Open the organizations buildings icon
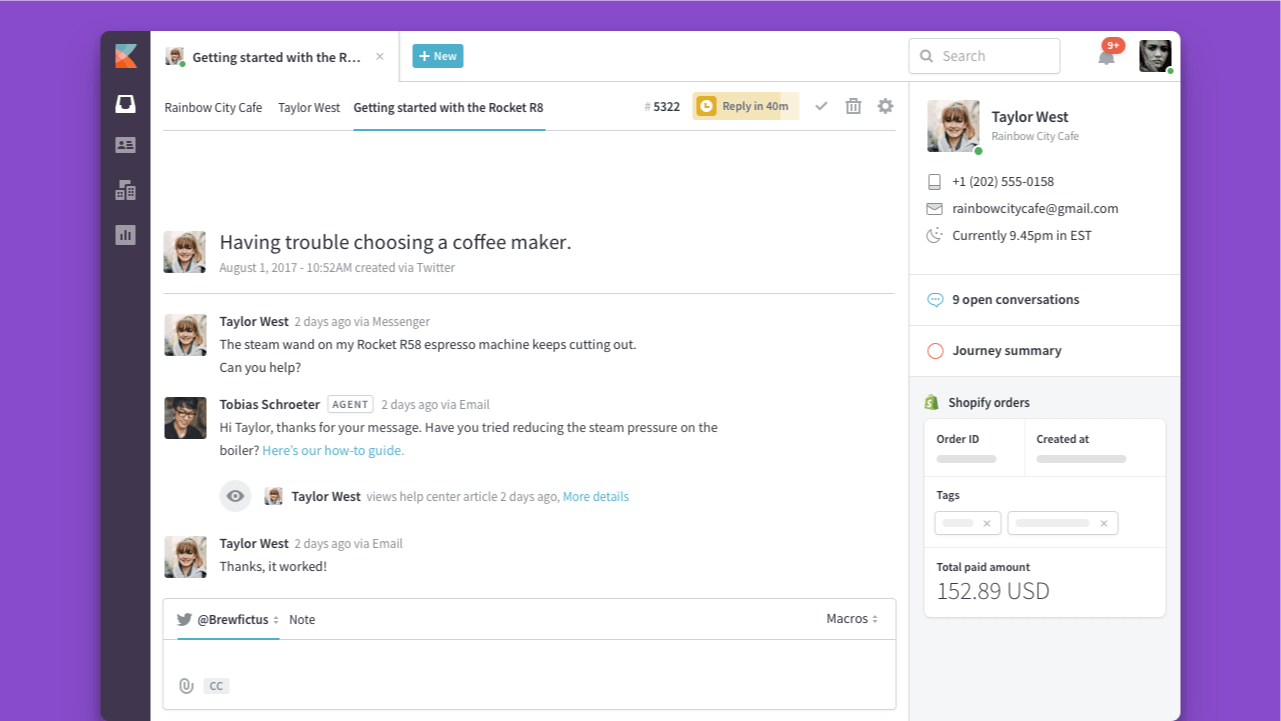 pyautogui.click(x=125, y=190)
